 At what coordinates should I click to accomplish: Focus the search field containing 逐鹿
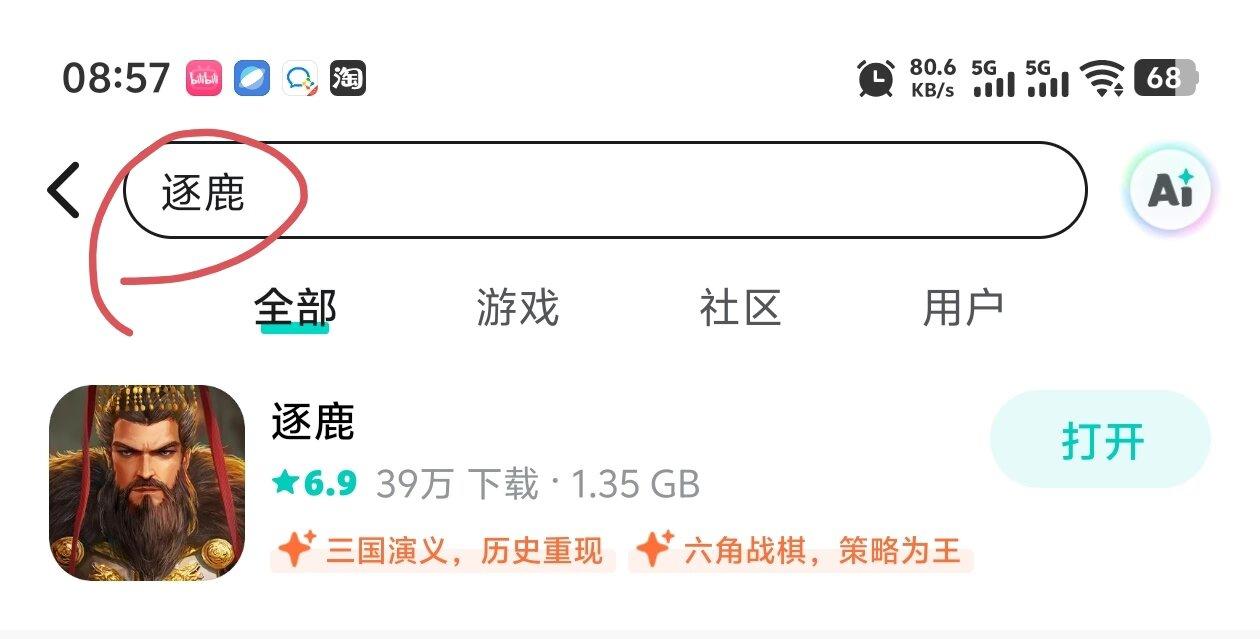(x=605, y=190)
